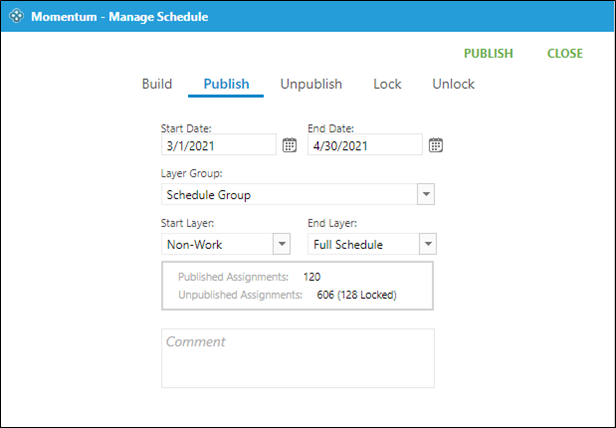Image resolution: width=616 pixels, height=428 pixels.
Task: Click the Momentum app icon in title bar
Action: 15,16
